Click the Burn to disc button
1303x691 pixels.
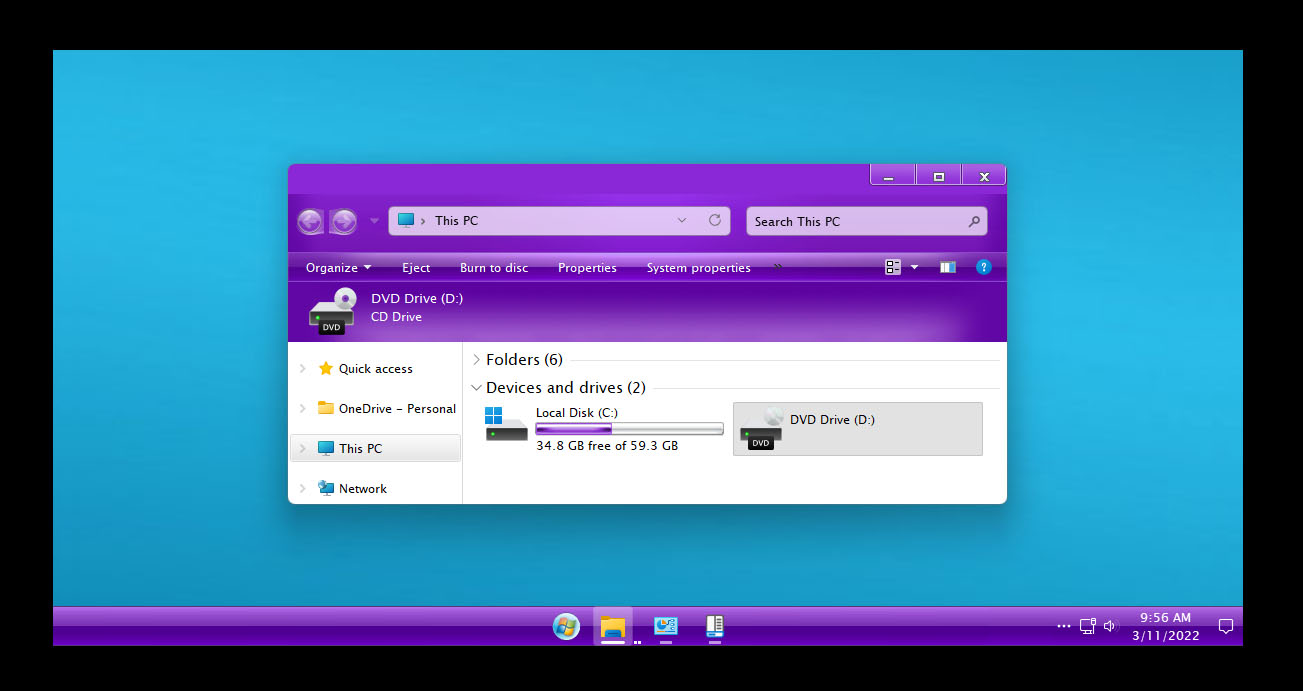coord(493,267)
